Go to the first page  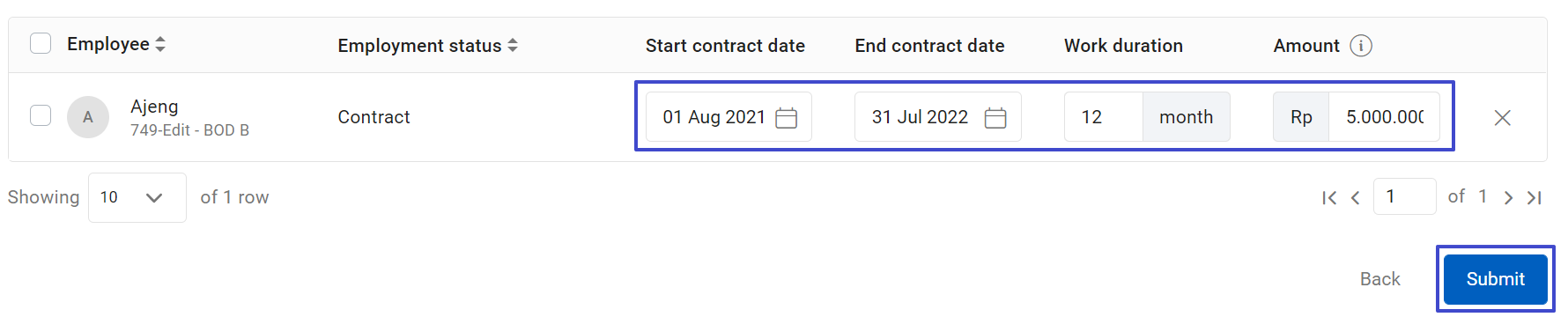pyautogui.click(x=1329, y=198)
